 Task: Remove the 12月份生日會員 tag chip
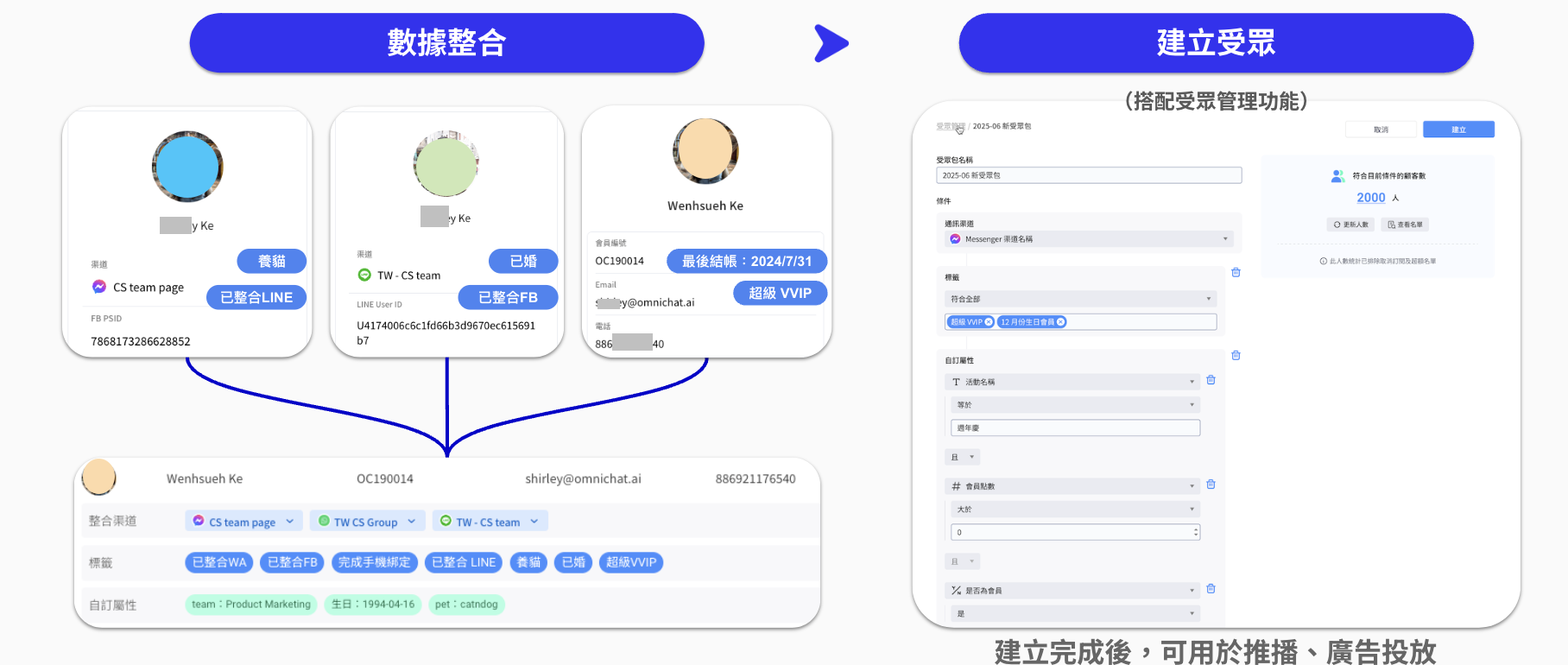click(x=1061, y=322)
